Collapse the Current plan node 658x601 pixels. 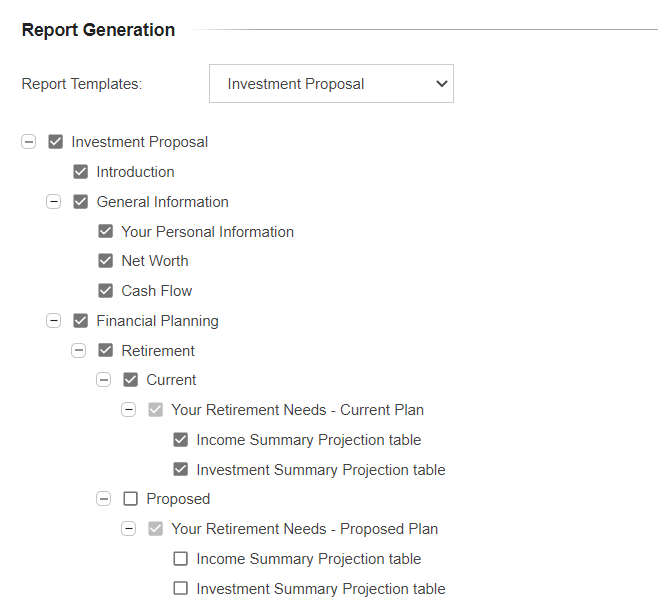(104, 380)
